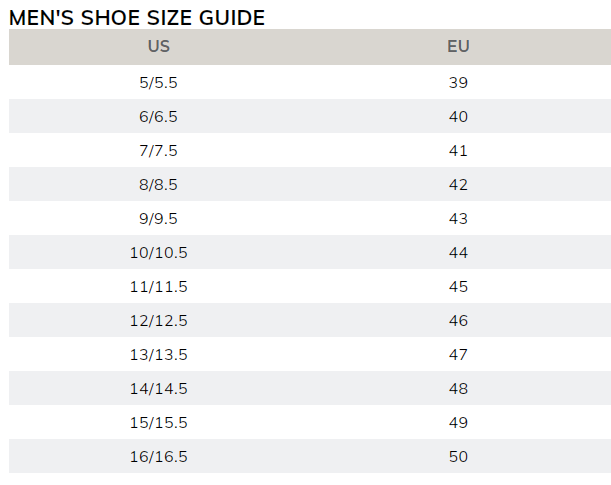The height and width of the screenshot is (485, 611).
Task: Click the EU size 42 cell
Action: (458, 185)
